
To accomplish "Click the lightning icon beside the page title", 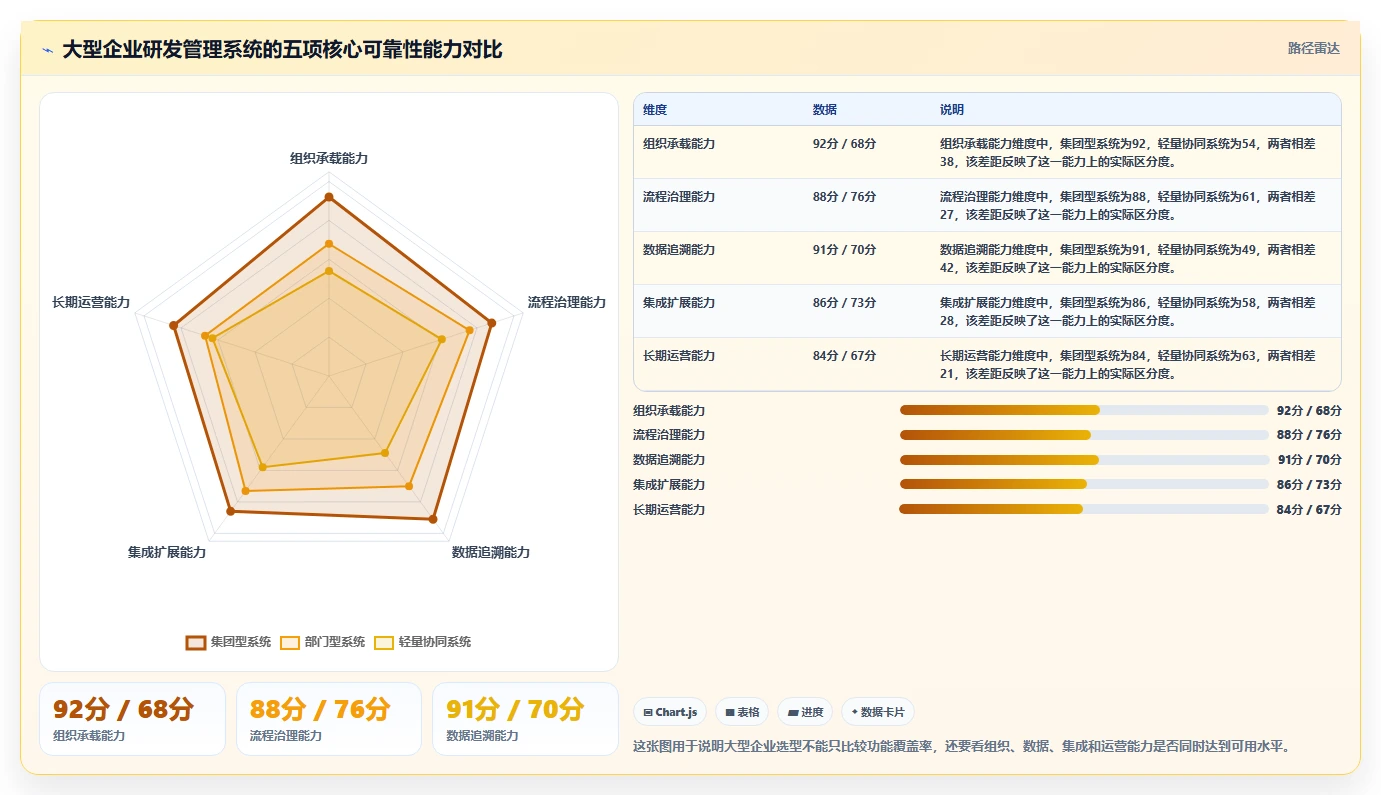I will coord(47,50).
